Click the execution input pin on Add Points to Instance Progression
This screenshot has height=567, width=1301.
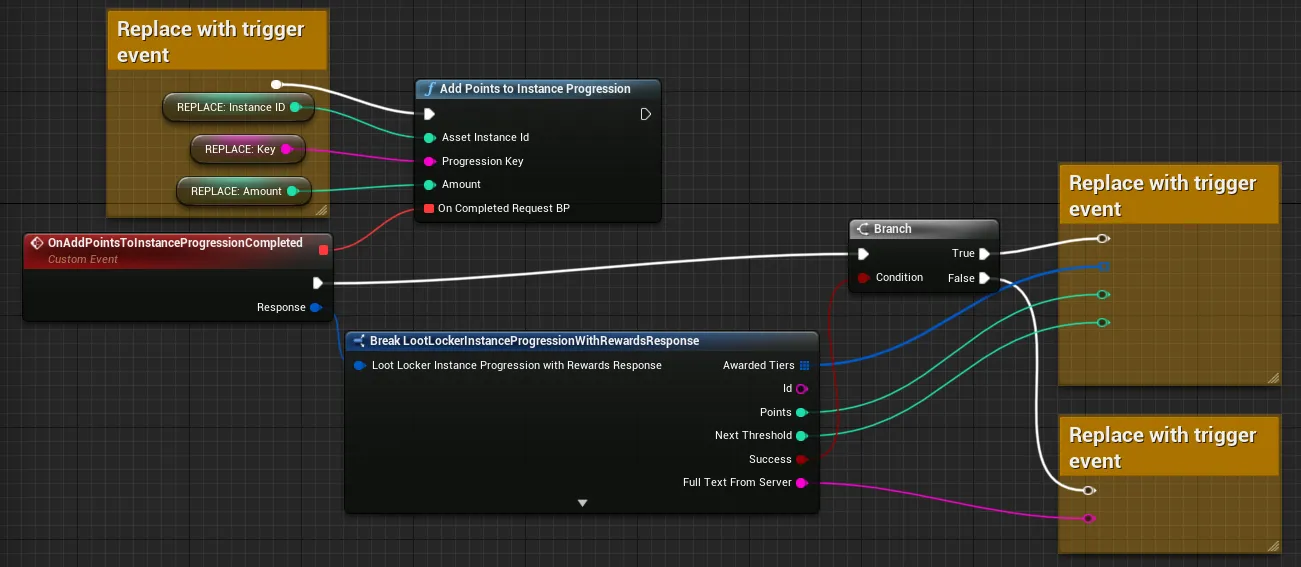(x=429, y=114)
